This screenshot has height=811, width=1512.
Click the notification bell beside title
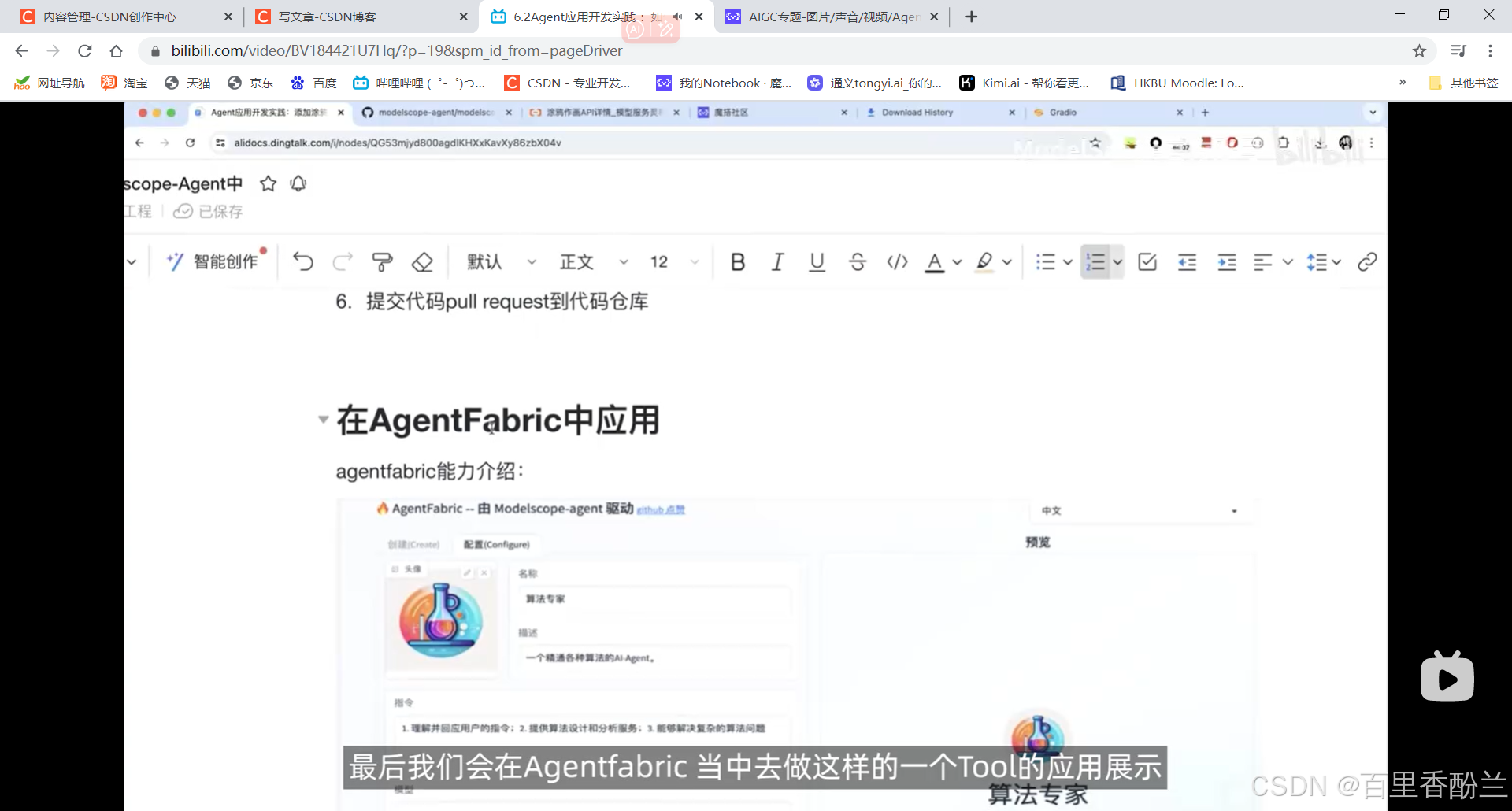pyautogui.click(x=298, y=183)
